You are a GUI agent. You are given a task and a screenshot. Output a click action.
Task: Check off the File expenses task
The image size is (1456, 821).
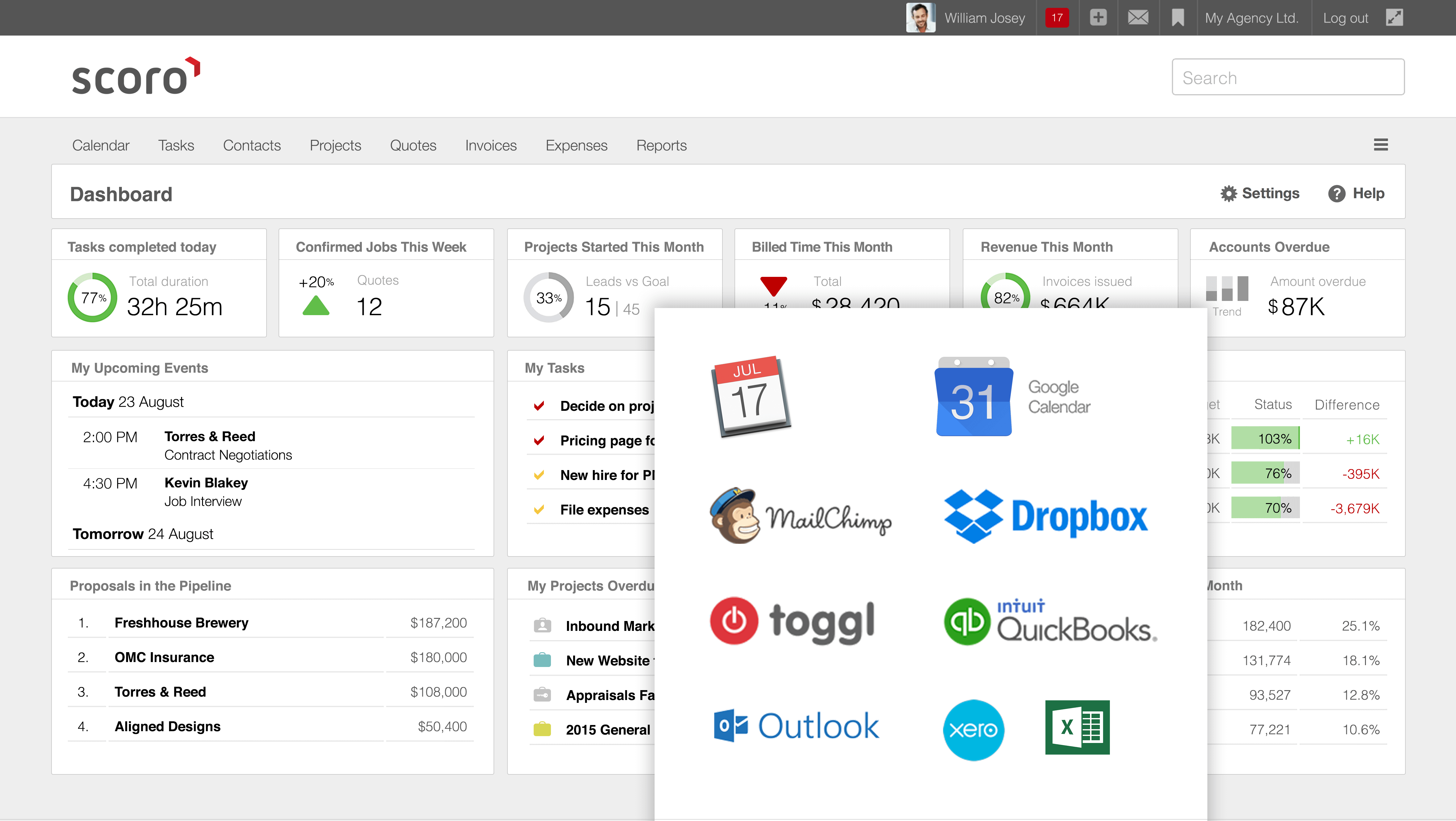point(539,509)
